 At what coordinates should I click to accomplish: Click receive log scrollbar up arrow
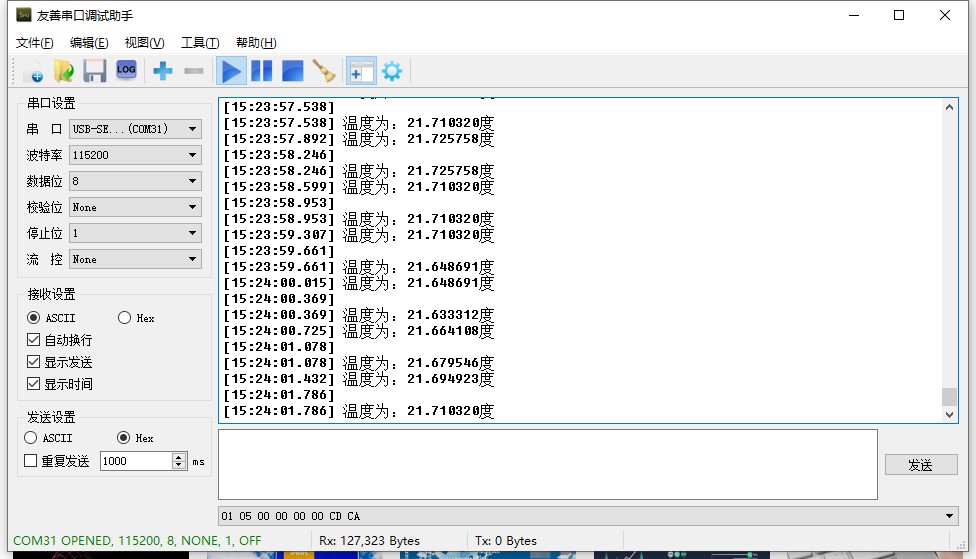(x=949, y=107)
